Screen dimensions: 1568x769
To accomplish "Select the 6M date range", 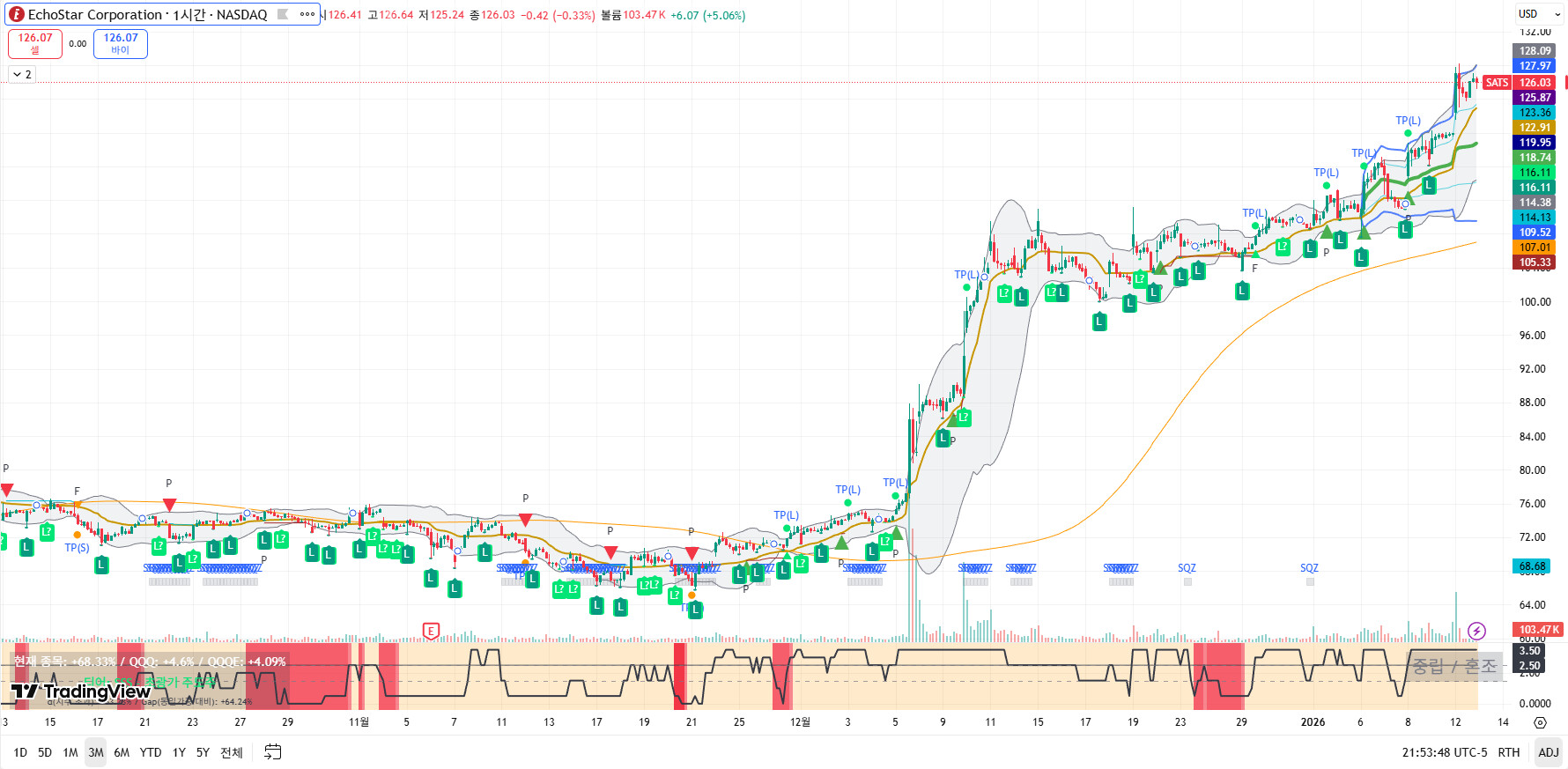I will point(122,752).
